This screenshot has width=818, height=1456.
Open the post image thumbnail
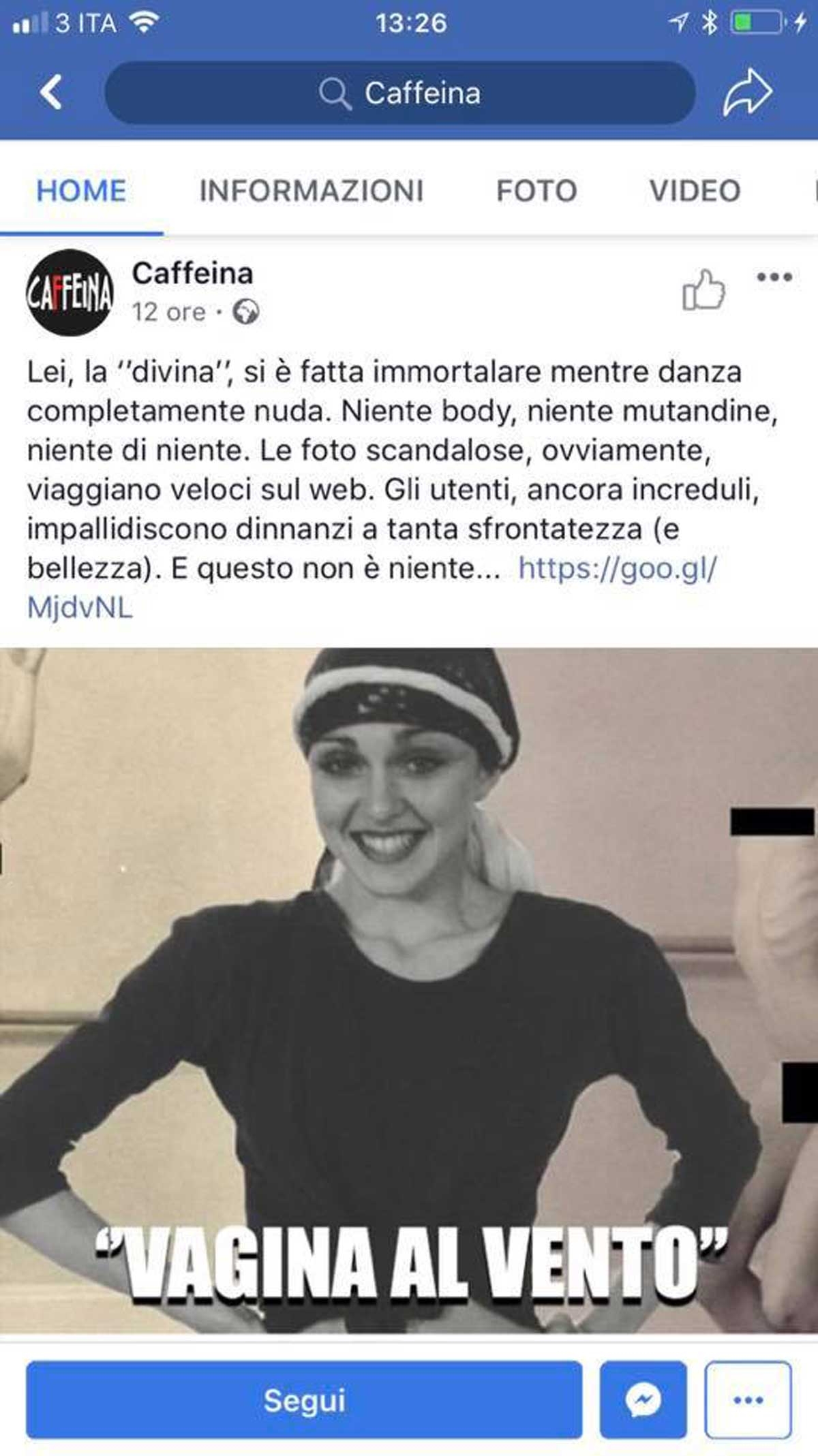[x=409, y=991]
